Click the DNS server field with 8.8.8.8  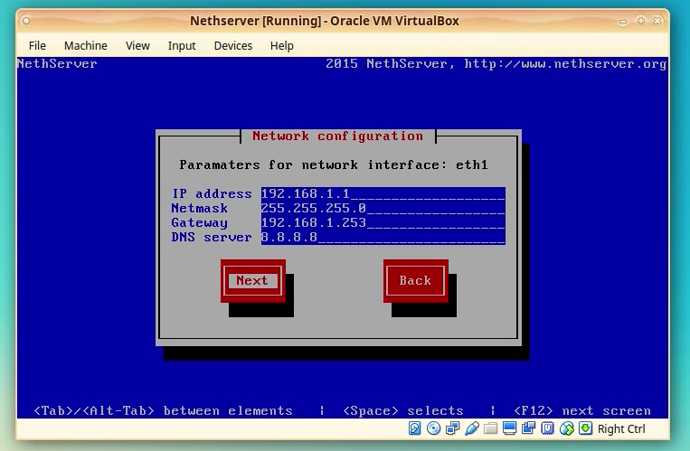[x=383, y=237]
